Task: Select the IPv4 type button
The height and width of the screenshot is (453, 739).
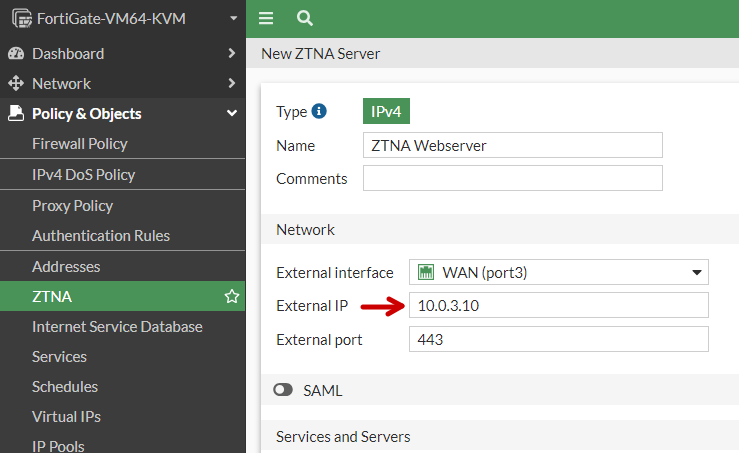Action: 386,111
